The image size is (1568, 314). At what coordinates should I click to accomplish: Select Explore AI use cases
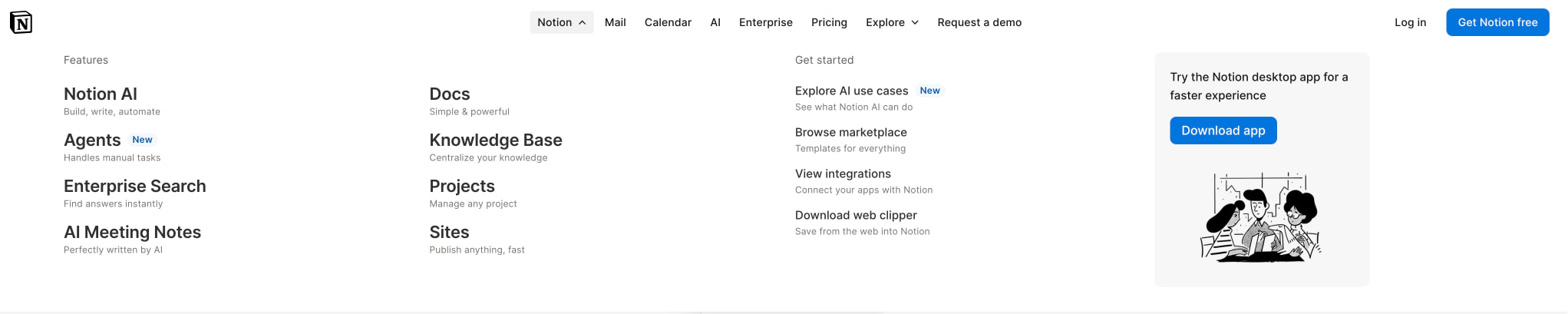852,91
